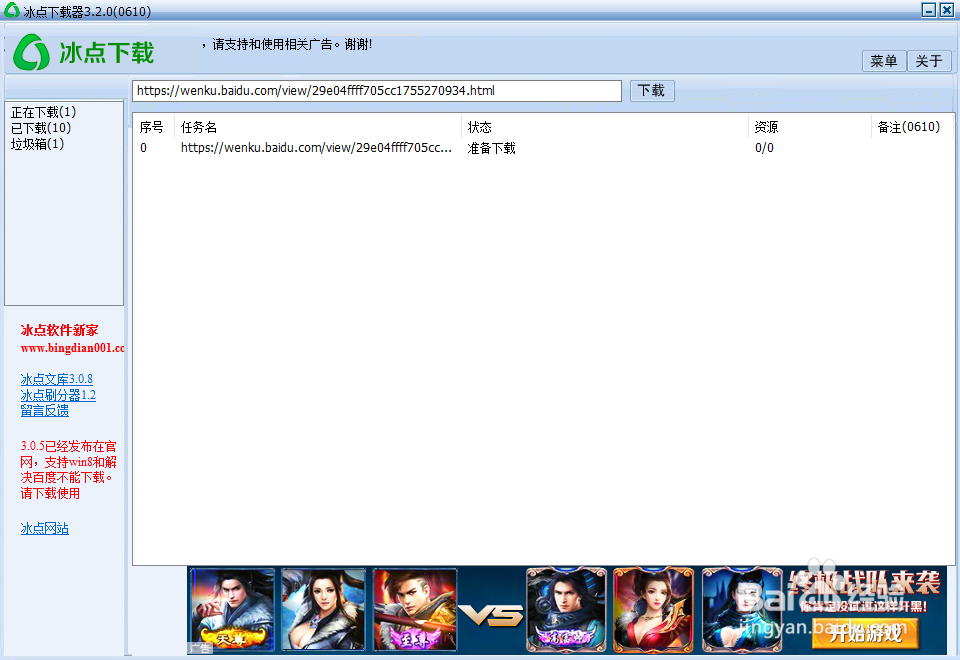Click the title bar app icon
The image size is (960, 660).
click(x=12, y=10)
